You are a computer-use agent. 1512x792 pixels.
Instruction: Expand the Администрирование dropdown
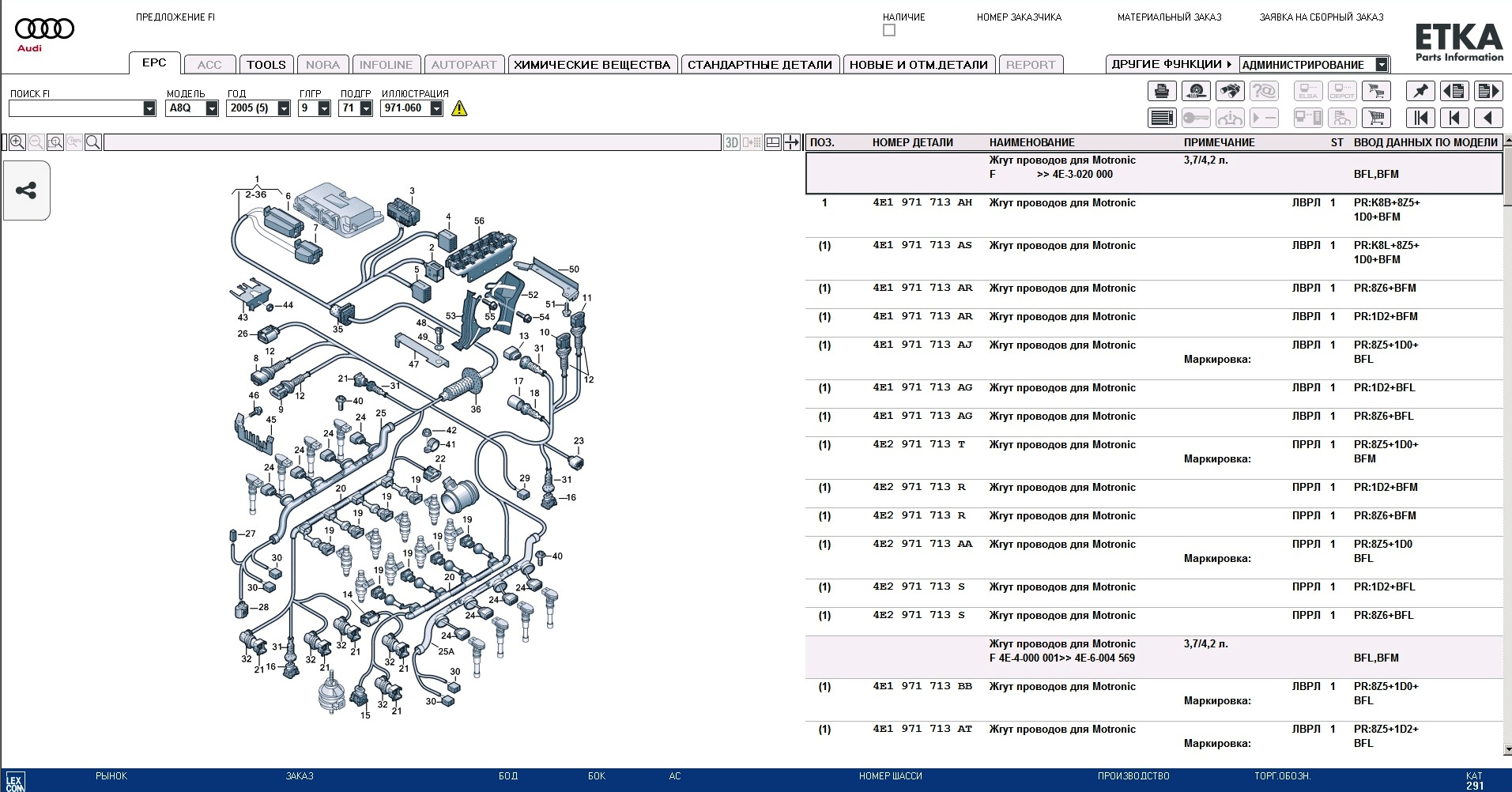click(x=1382, y=65)
